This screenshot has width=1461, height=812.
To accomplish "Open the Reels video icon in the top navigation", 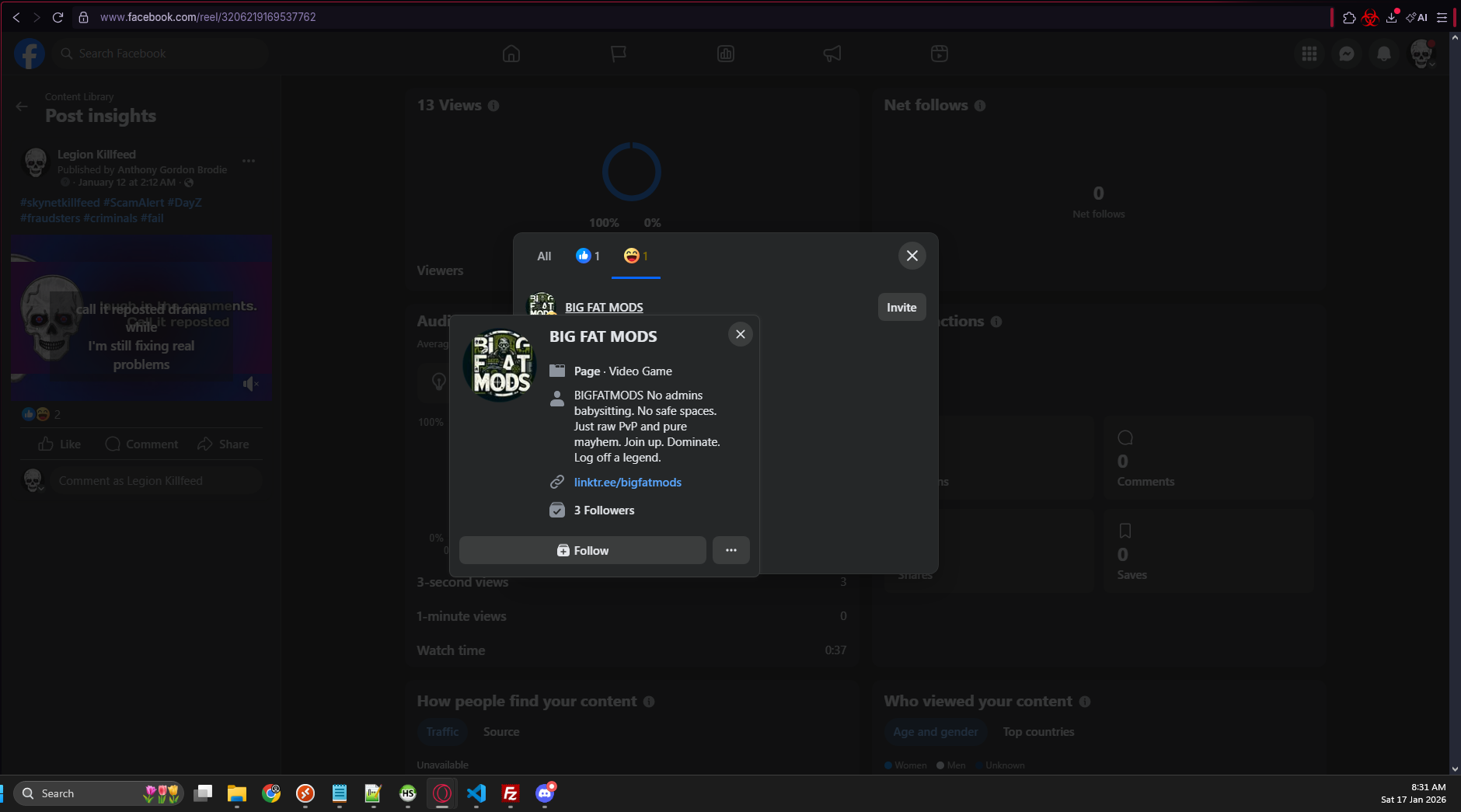I will pyautogui.click(x=940, y=54).
